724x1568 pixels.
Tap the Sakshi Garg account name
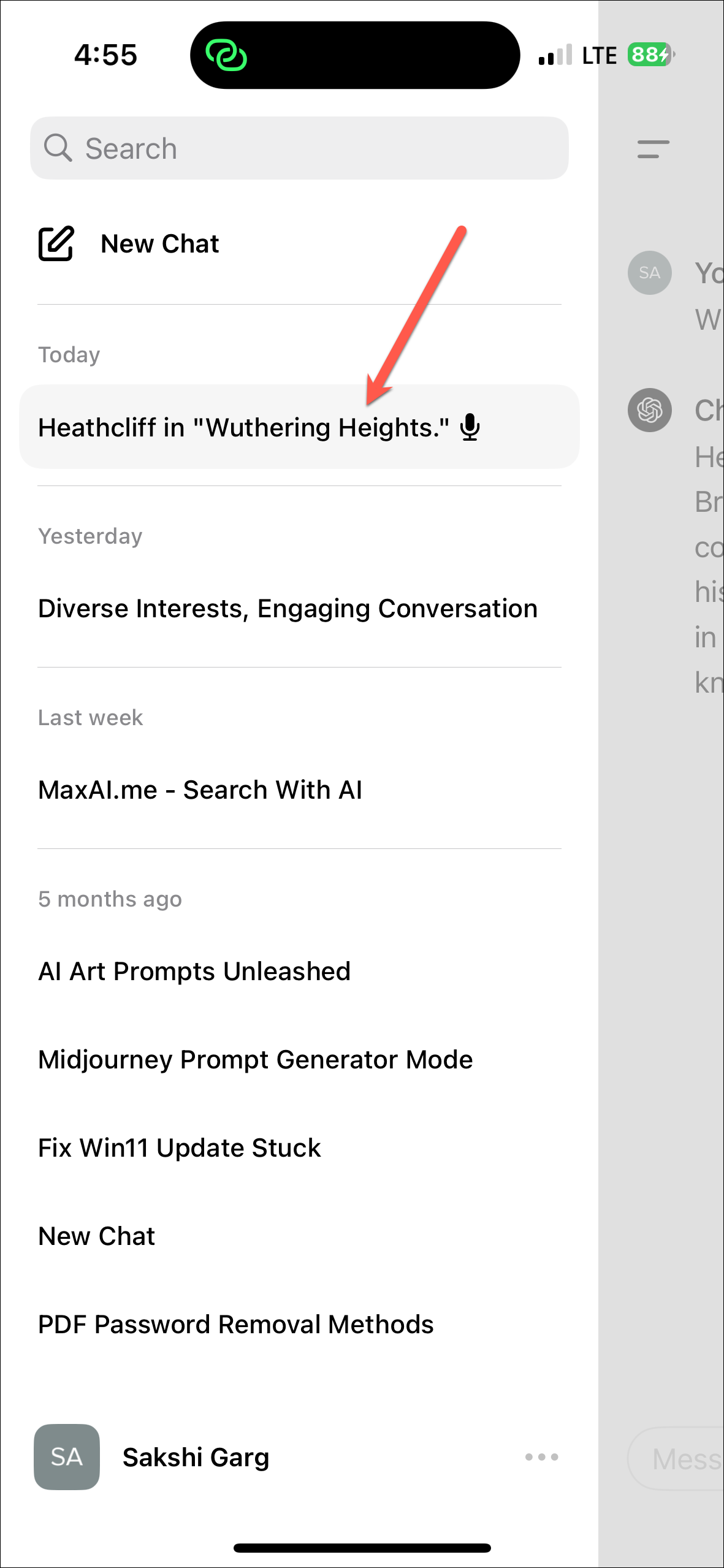point(196,1457)
